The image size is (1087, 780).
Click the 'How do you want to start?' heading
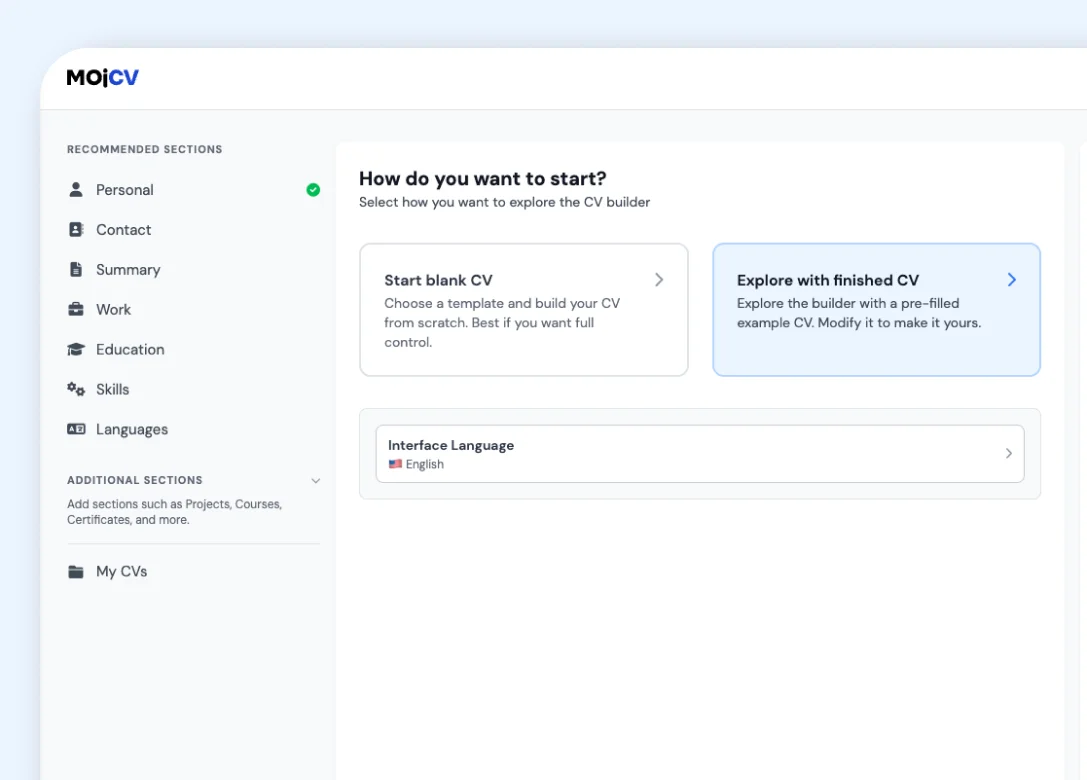pos(482,178)
